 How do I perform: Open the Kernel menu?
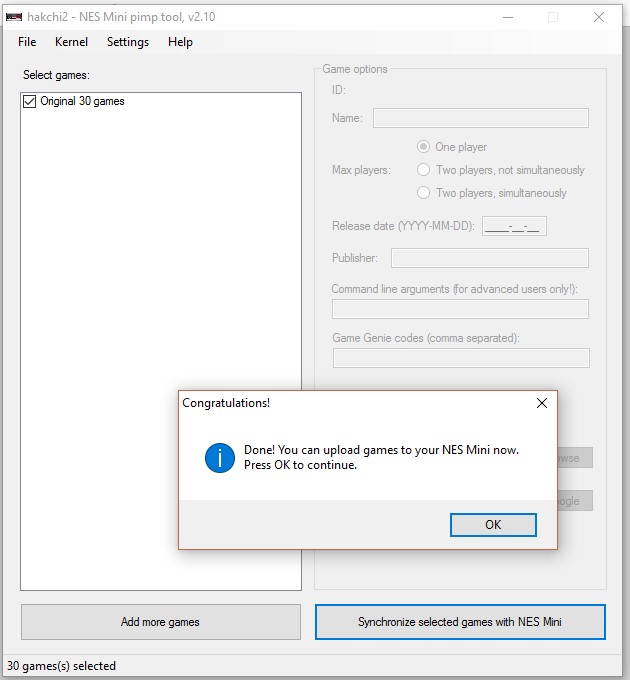[71, 42]
